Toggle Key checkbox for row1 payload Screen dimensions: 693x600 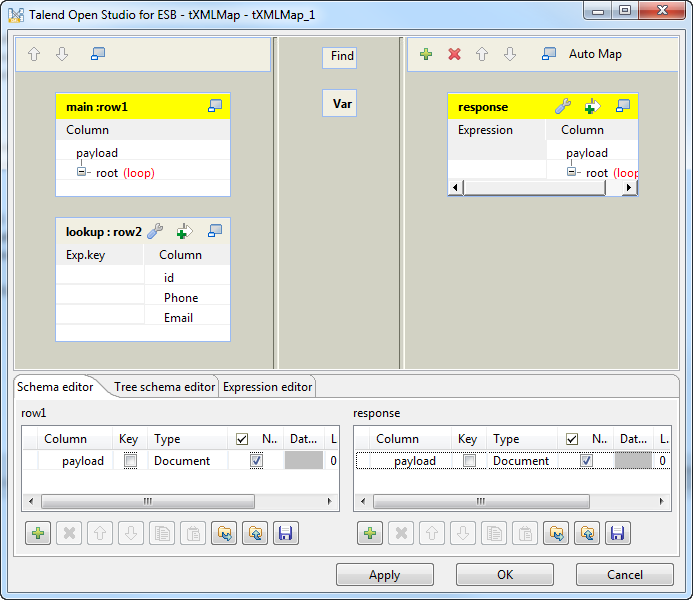130,461
